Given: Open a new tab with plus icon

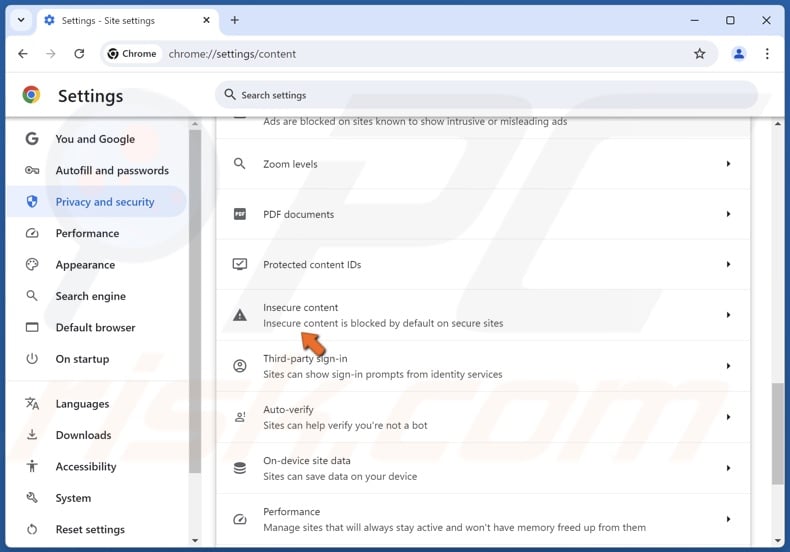Looking at the screenshot, I should [235, 20].
